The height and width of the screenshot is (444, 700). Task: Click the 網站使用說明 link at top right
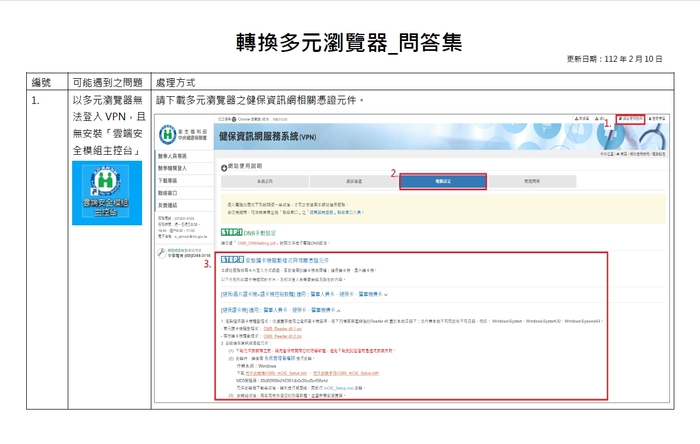[630, 119]
